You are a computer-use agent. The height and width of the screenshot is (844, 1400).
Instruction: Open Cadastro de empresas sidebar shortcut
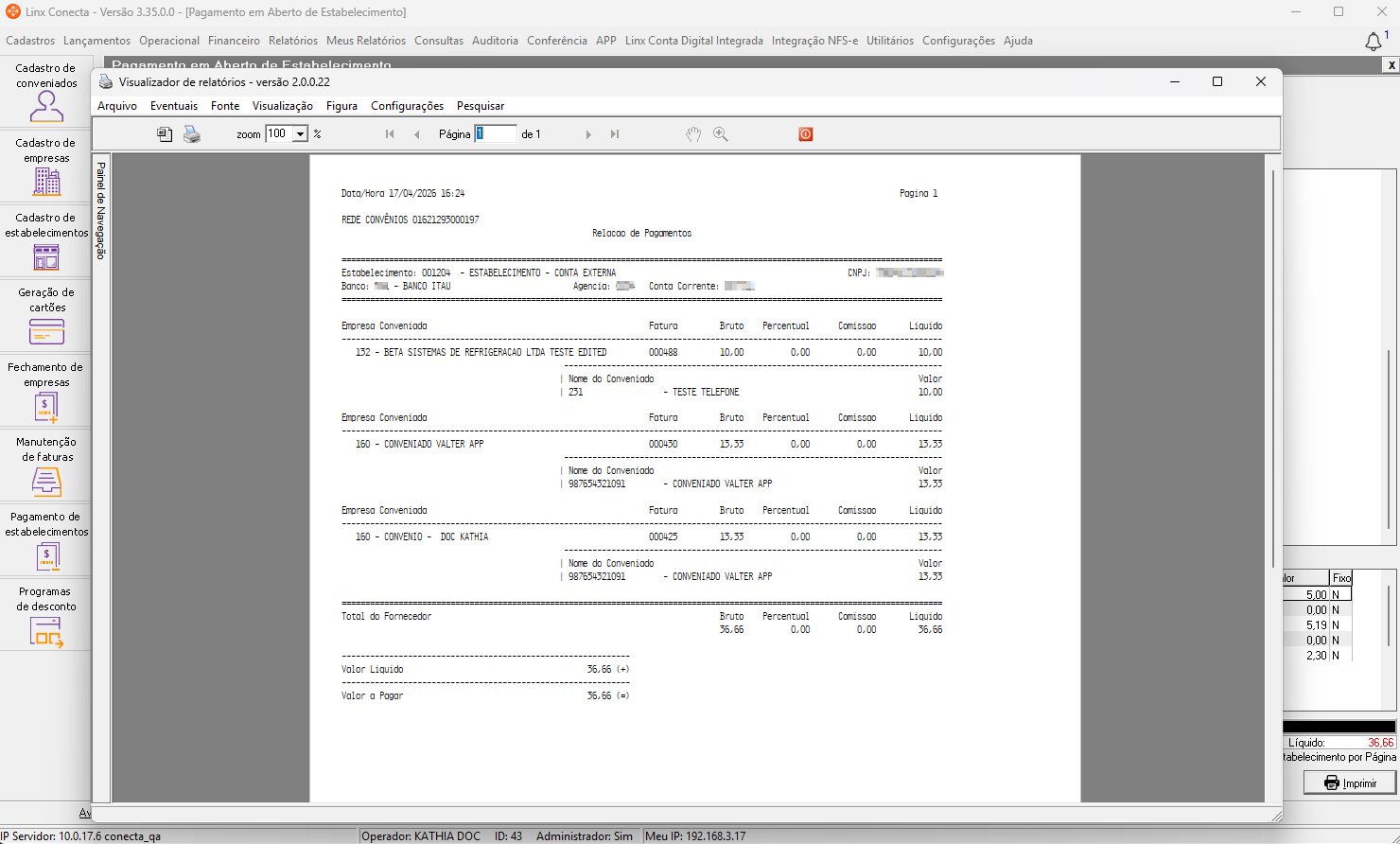tap(45, 166)
